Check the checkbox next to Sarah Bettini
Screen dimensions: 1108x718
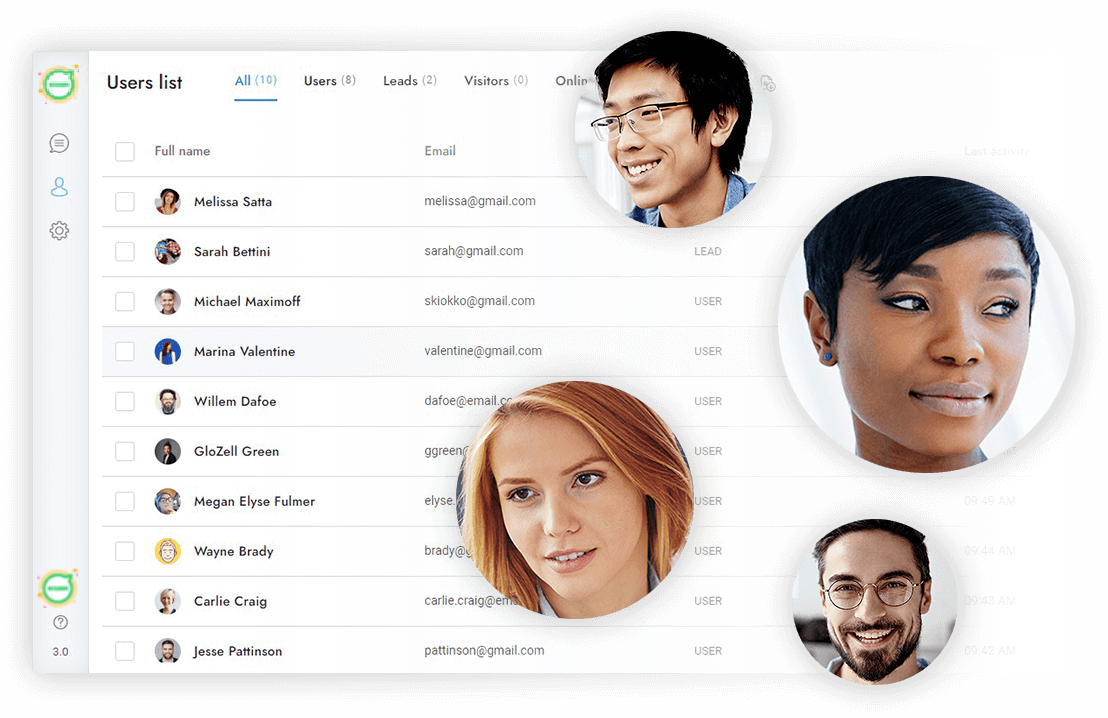[x=124, y=251]
